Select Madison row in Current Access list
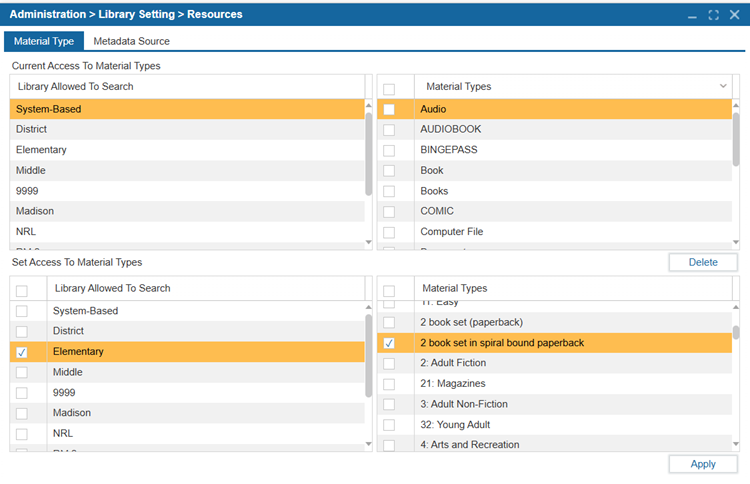This screenshot has width=750, height=484. click(187, 211)
